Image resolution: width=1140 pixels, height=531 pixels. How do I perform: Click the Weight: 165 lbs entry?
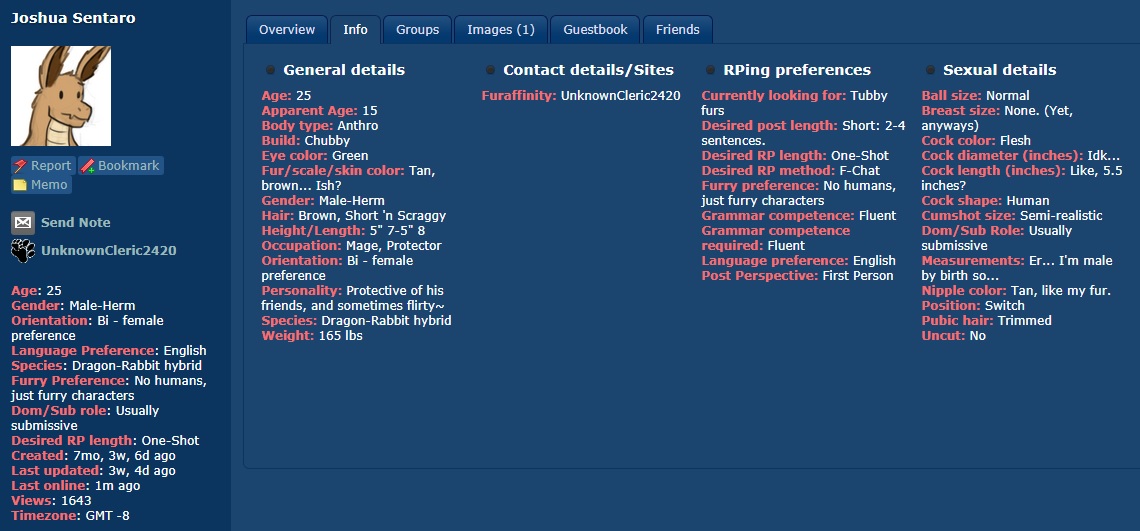click(x=312, y=335)
